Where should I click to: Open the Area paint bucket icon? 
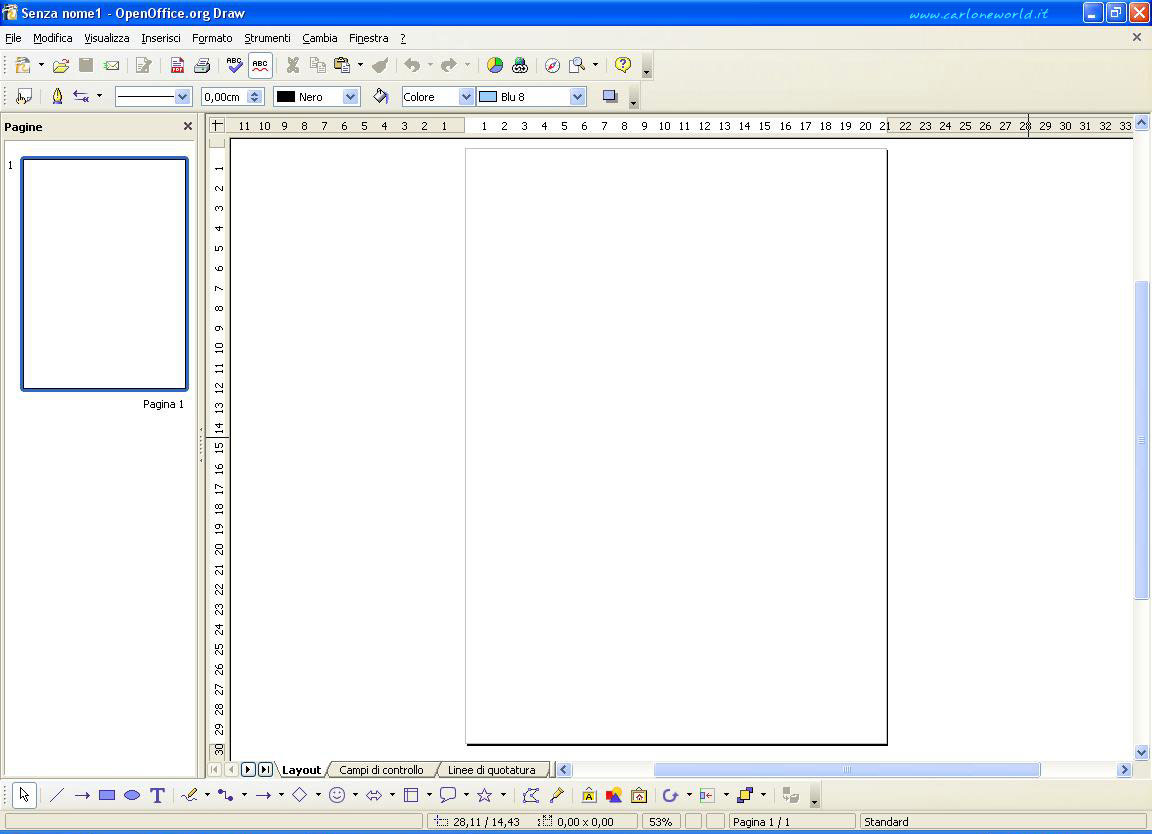pos(381,96)
